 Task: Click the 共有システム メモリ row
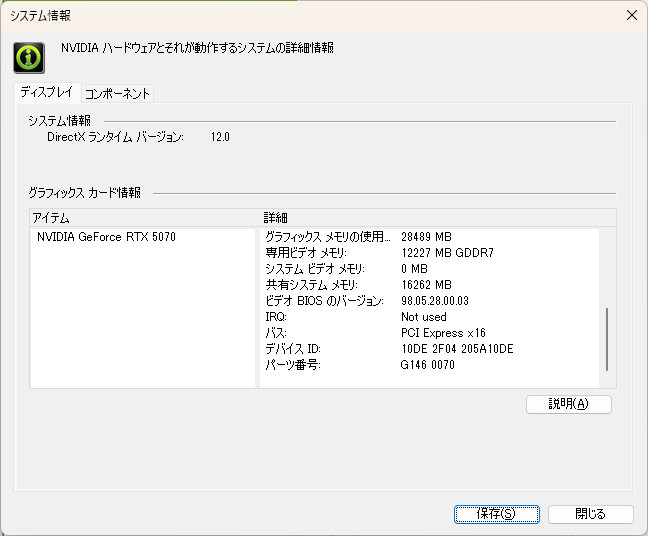(x=429, y=285)
